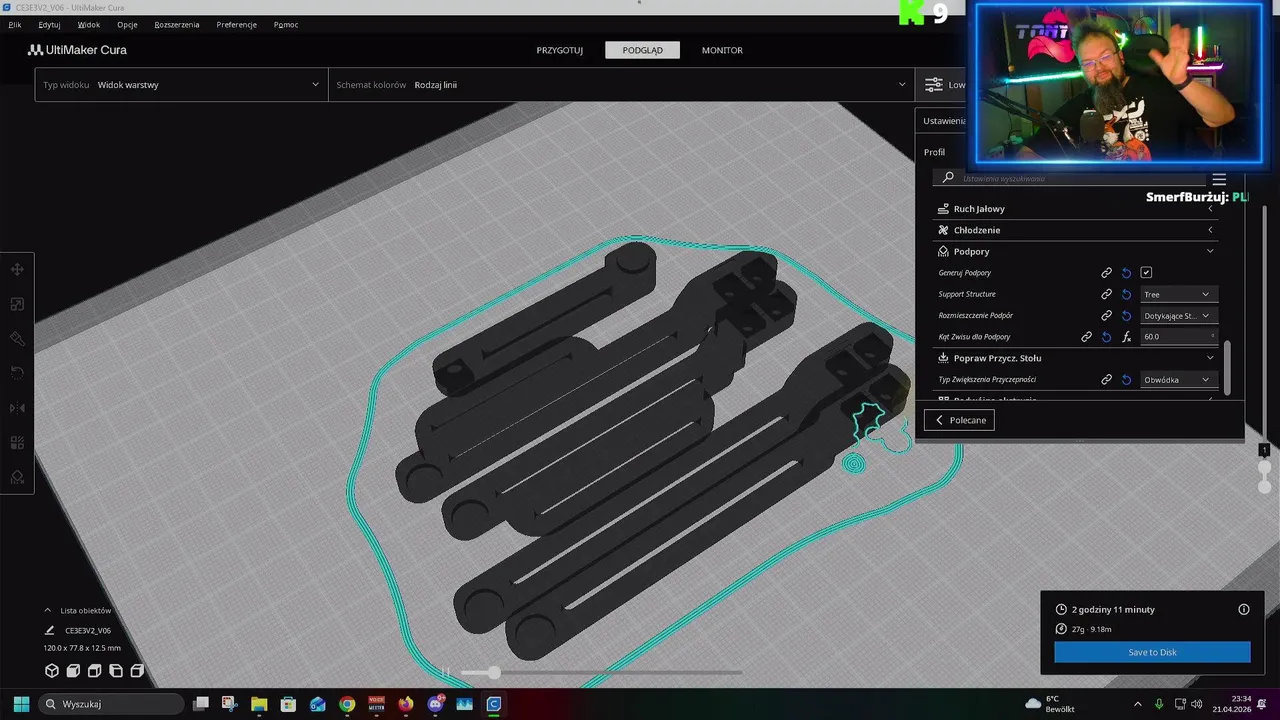Reset Kąt Zwisu dla Podpory value
Screen dimensions: 1280x720
point(1106,337)
